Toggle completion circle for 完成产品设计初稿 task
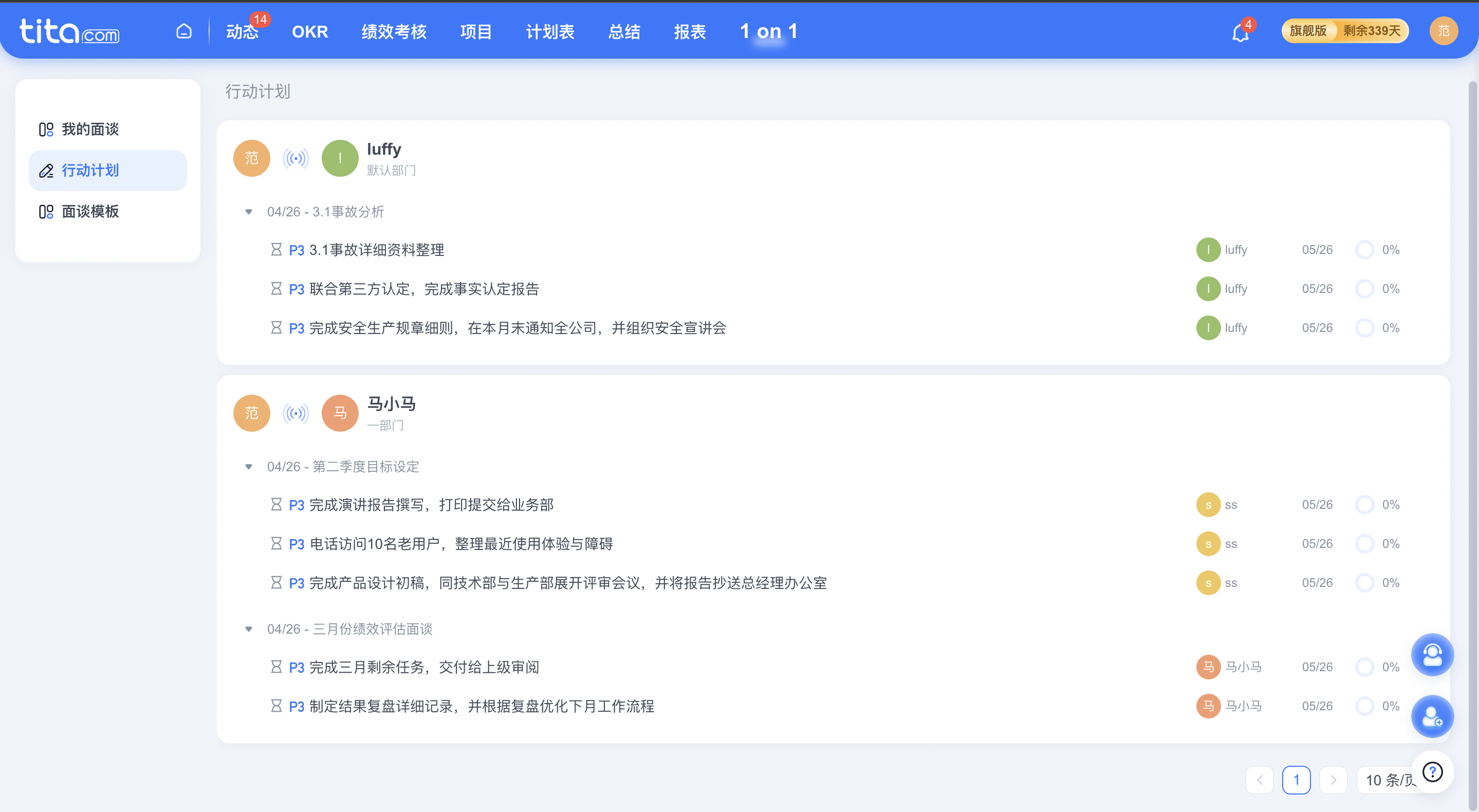The height and width of the screenshot is (812, 1479). coord(1364,582)
